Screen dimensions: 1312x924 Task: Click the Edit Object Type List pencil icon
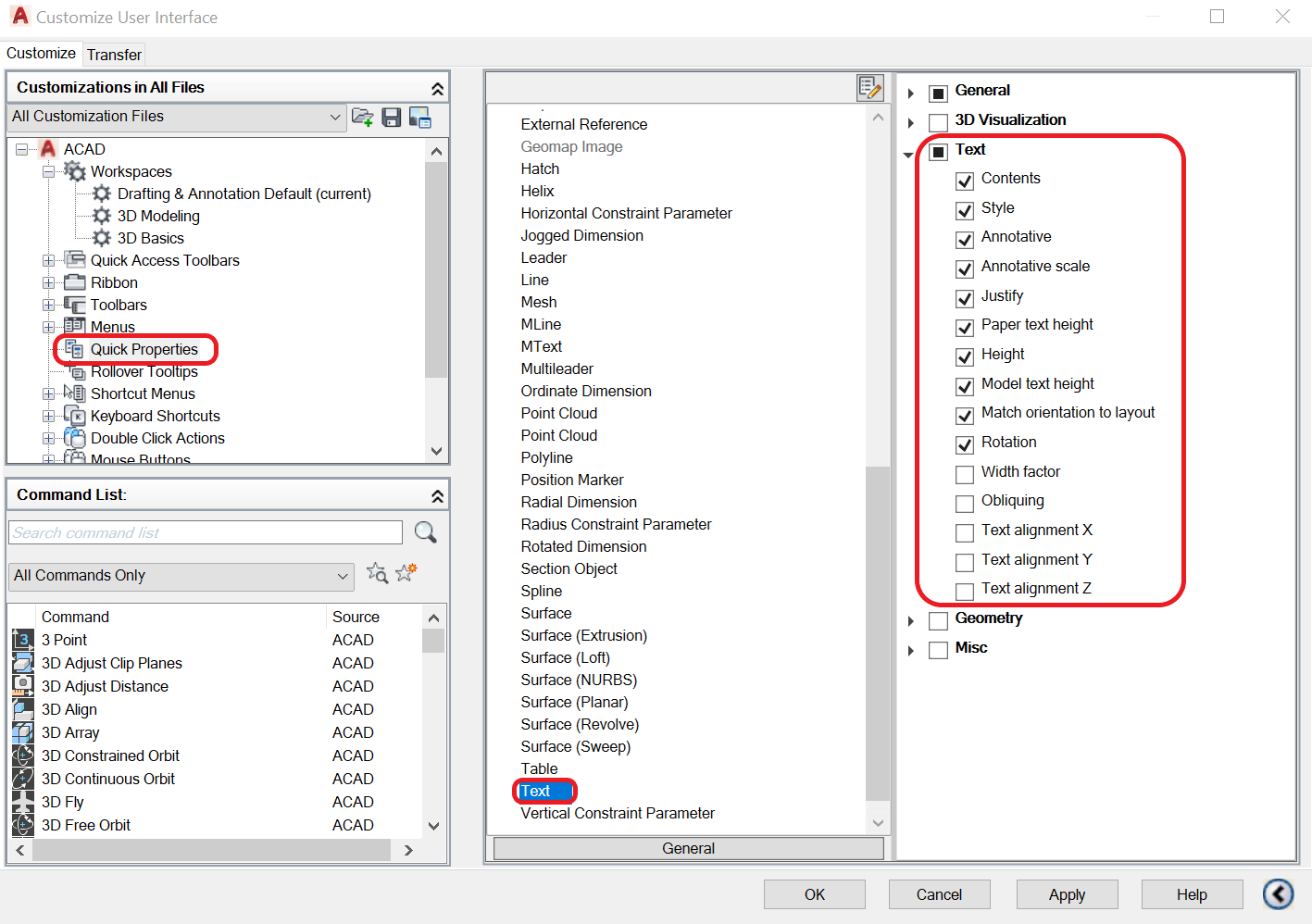click(x=869, y=87)
